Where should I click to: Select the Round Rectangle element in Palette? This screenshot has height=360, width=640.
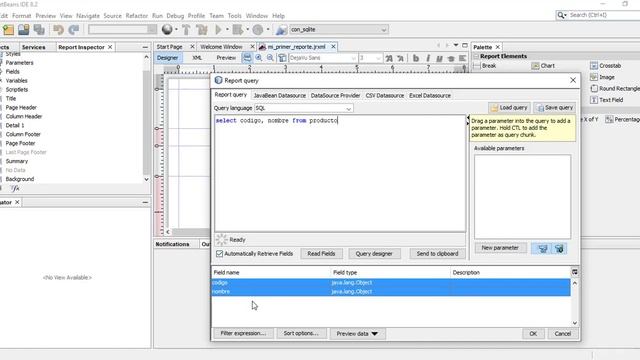615,89
